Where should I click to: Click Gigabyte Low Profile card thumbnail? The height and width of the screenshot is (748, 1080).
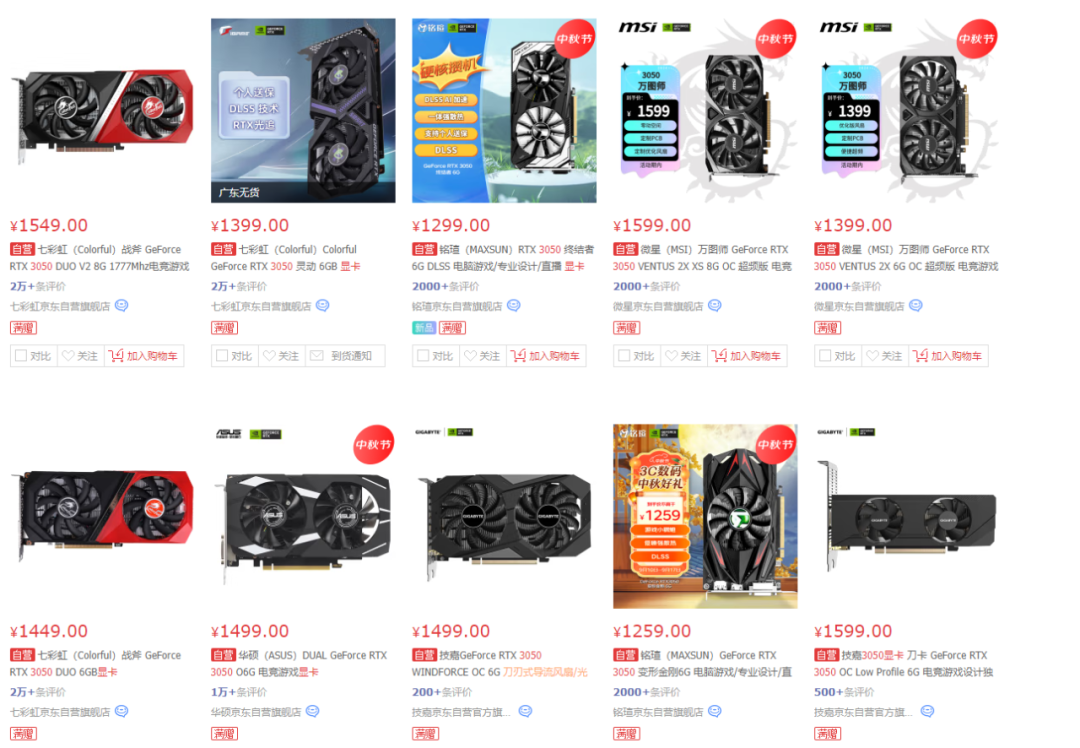pyautogui.click(x=906, y=516)
